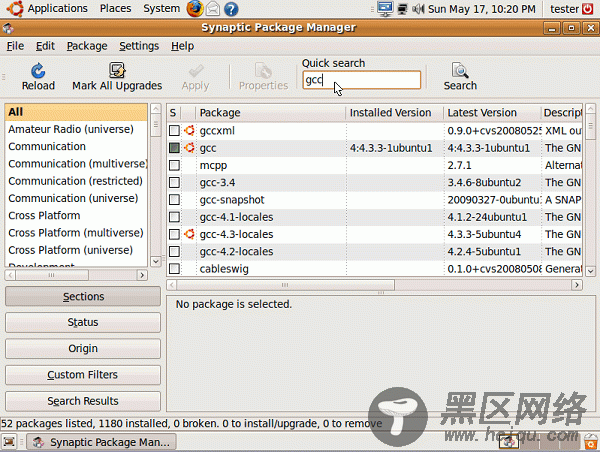Image resolution: width=600 pixels, height=452 pixels.
Task: Toggle installed checkbox for gcc
Action: click(x=174, y=148)
